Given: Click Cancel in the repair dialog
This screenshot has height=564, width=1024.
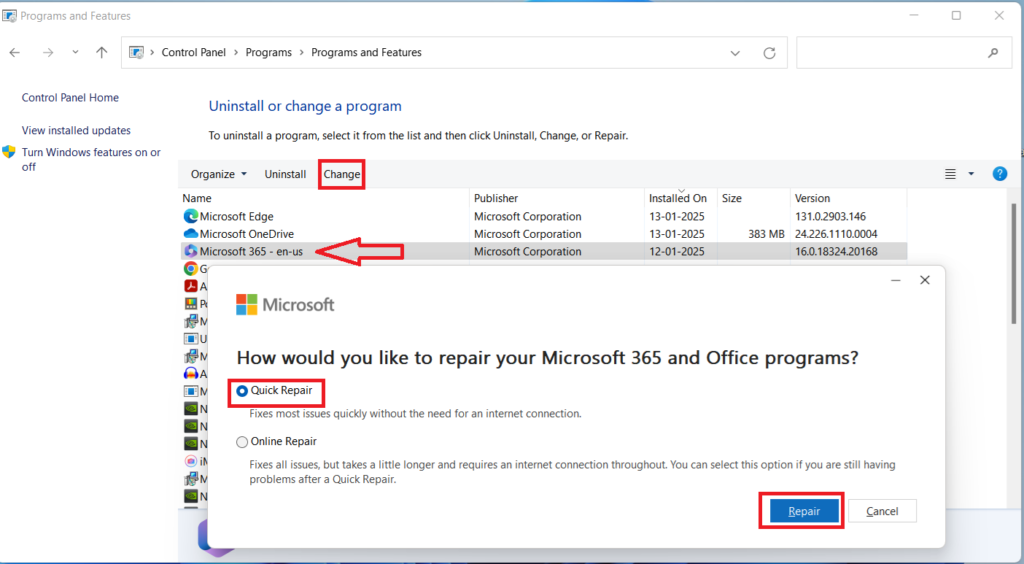Looking at the screenshot, I should [882, 511].
